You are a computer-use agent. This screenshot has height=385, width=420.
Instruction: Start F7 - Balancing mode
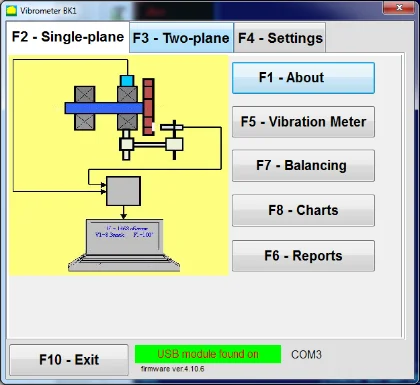pos(303,166)
